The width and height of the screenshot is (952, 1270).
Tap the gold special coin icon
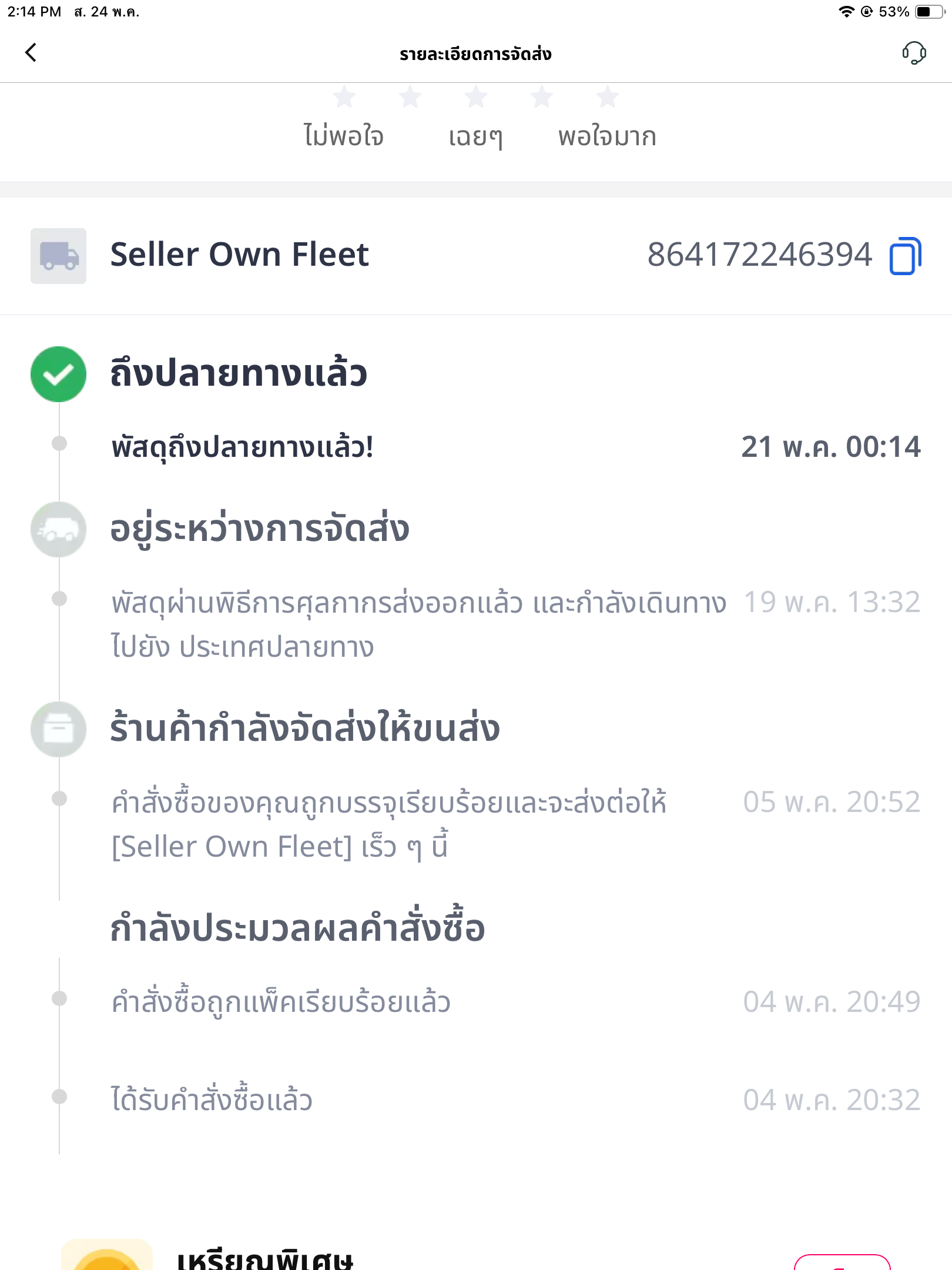click(x=107, y=1255)
